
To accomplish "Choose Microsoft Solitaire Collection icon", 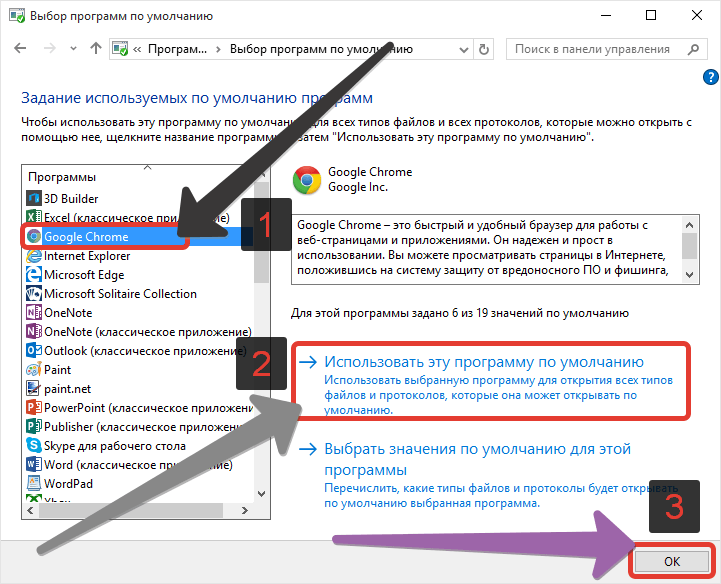I will (34, 293).
